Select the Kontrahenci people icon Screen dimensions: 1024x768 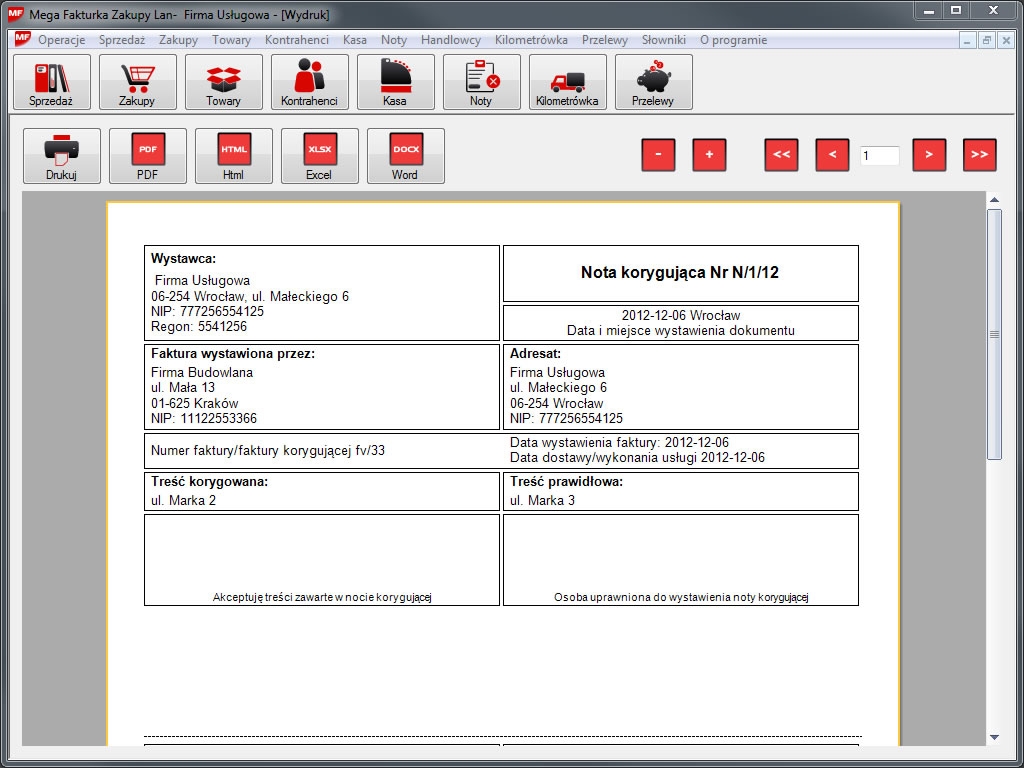tap(310, 82)
